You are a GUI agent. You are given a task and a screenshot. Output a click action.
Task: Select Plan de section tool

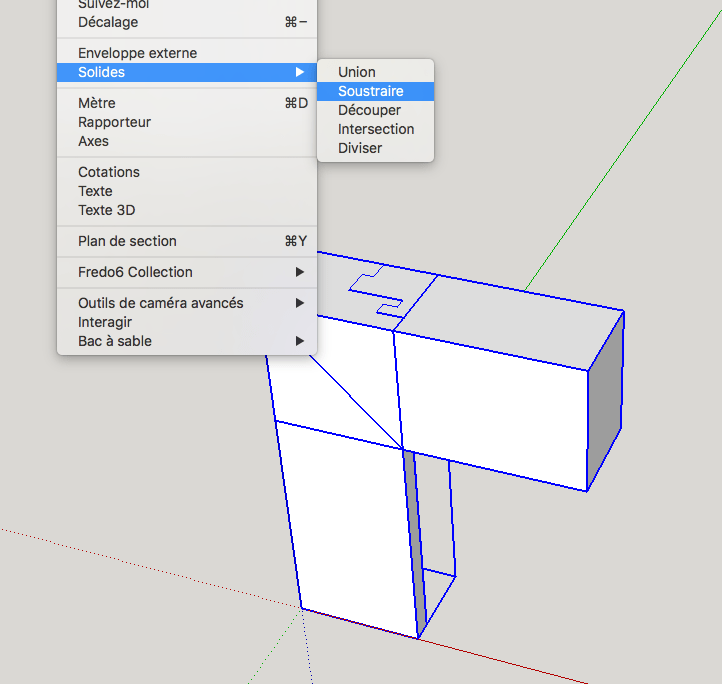[x=187, y=241]
